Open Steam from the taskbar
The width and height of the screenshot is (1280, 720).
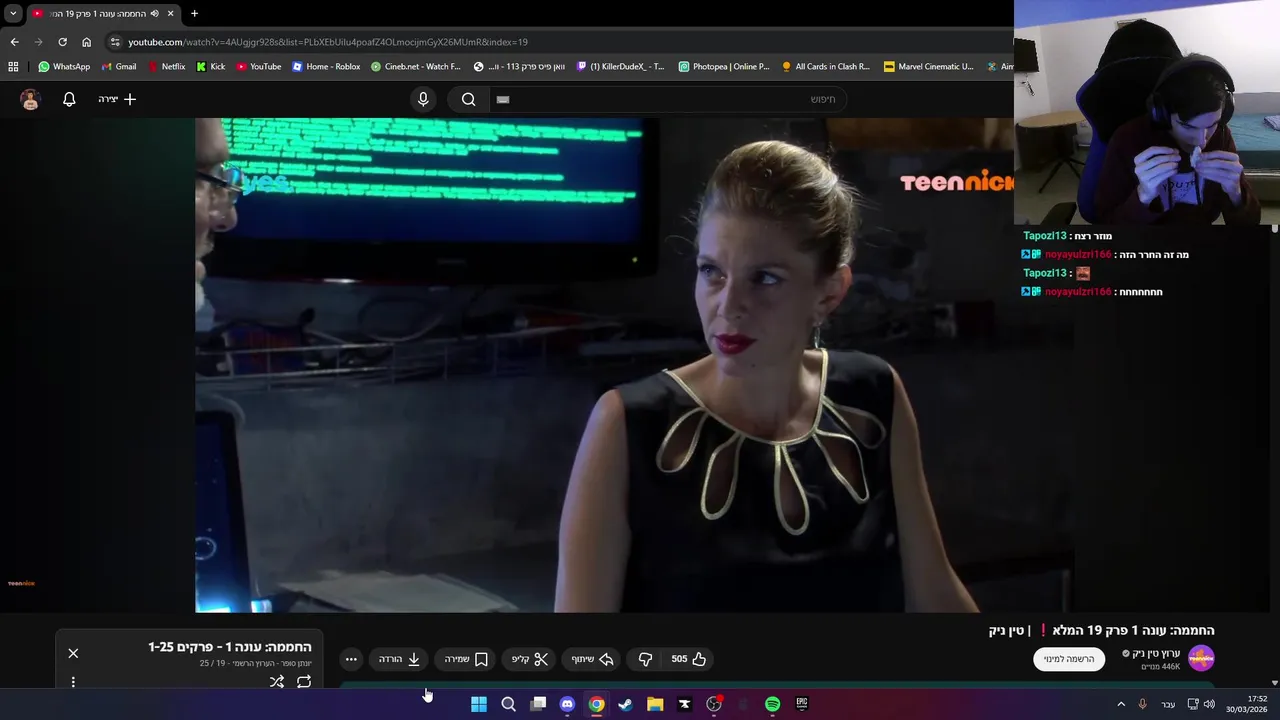pyautogui.click(x=625, y=704)
